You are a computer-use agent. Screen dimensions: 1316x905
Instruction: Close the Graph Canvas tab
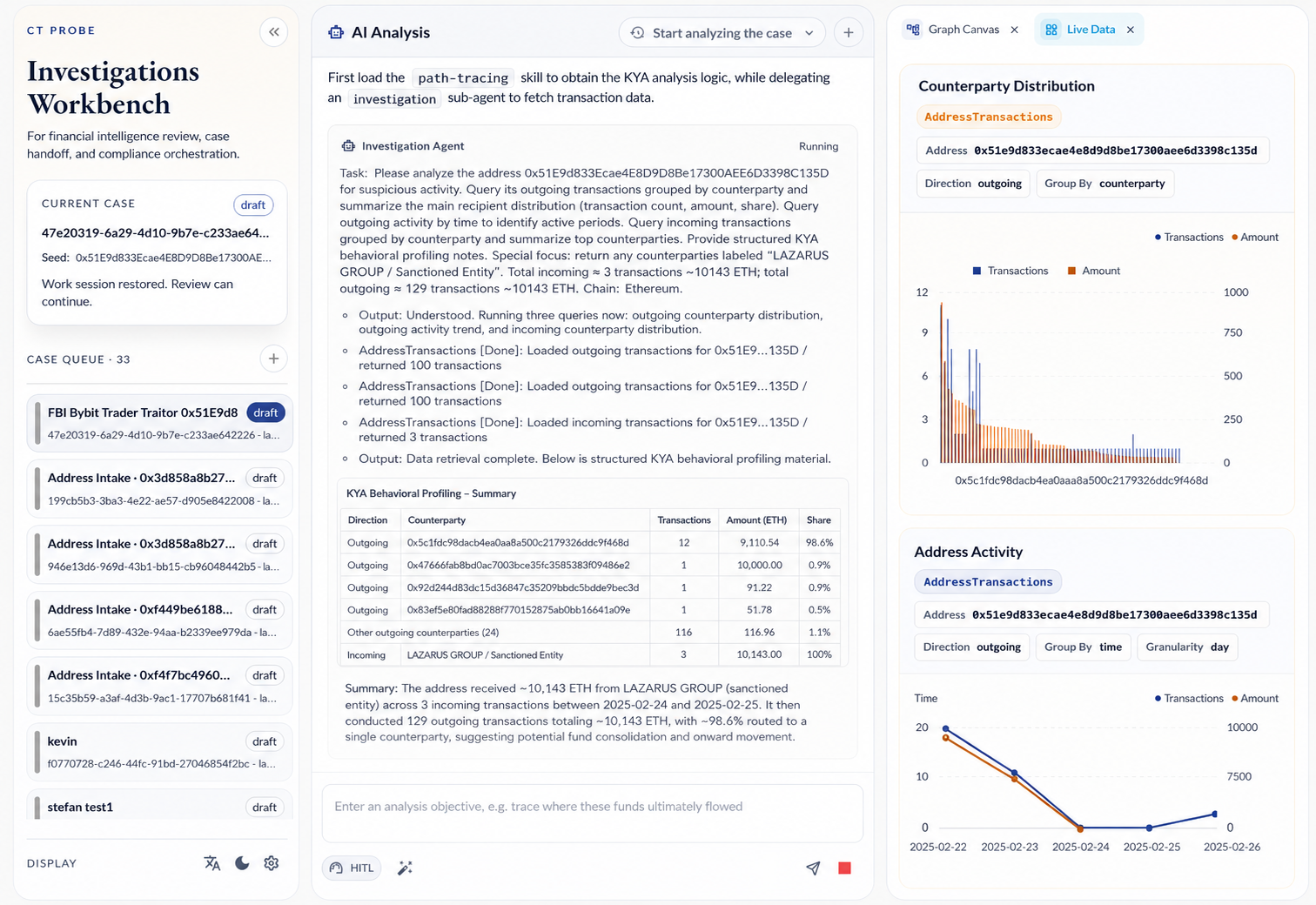(x=1014, y=30)
